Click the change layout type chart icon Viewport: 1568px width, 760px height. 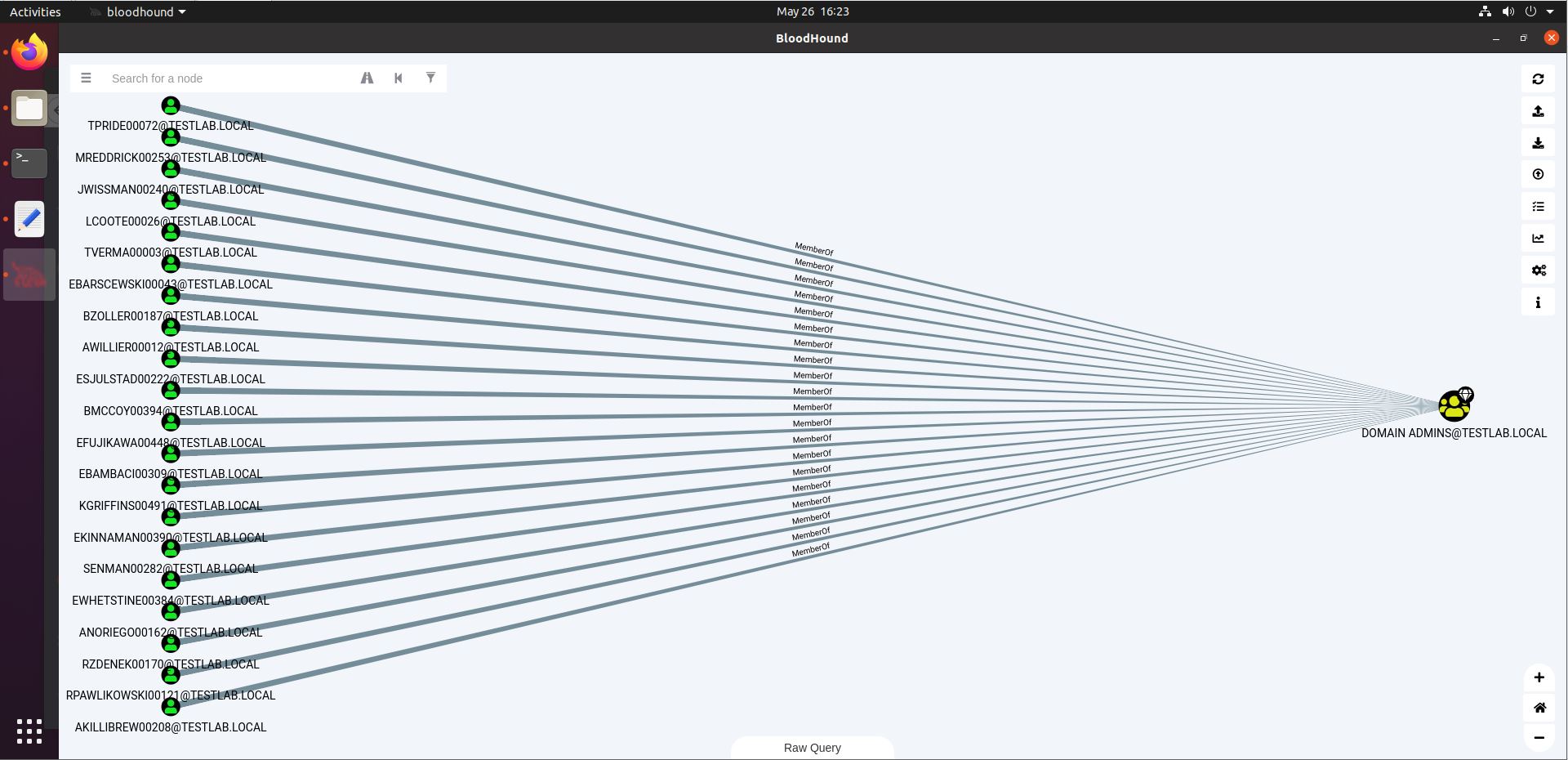(1538, 239)
